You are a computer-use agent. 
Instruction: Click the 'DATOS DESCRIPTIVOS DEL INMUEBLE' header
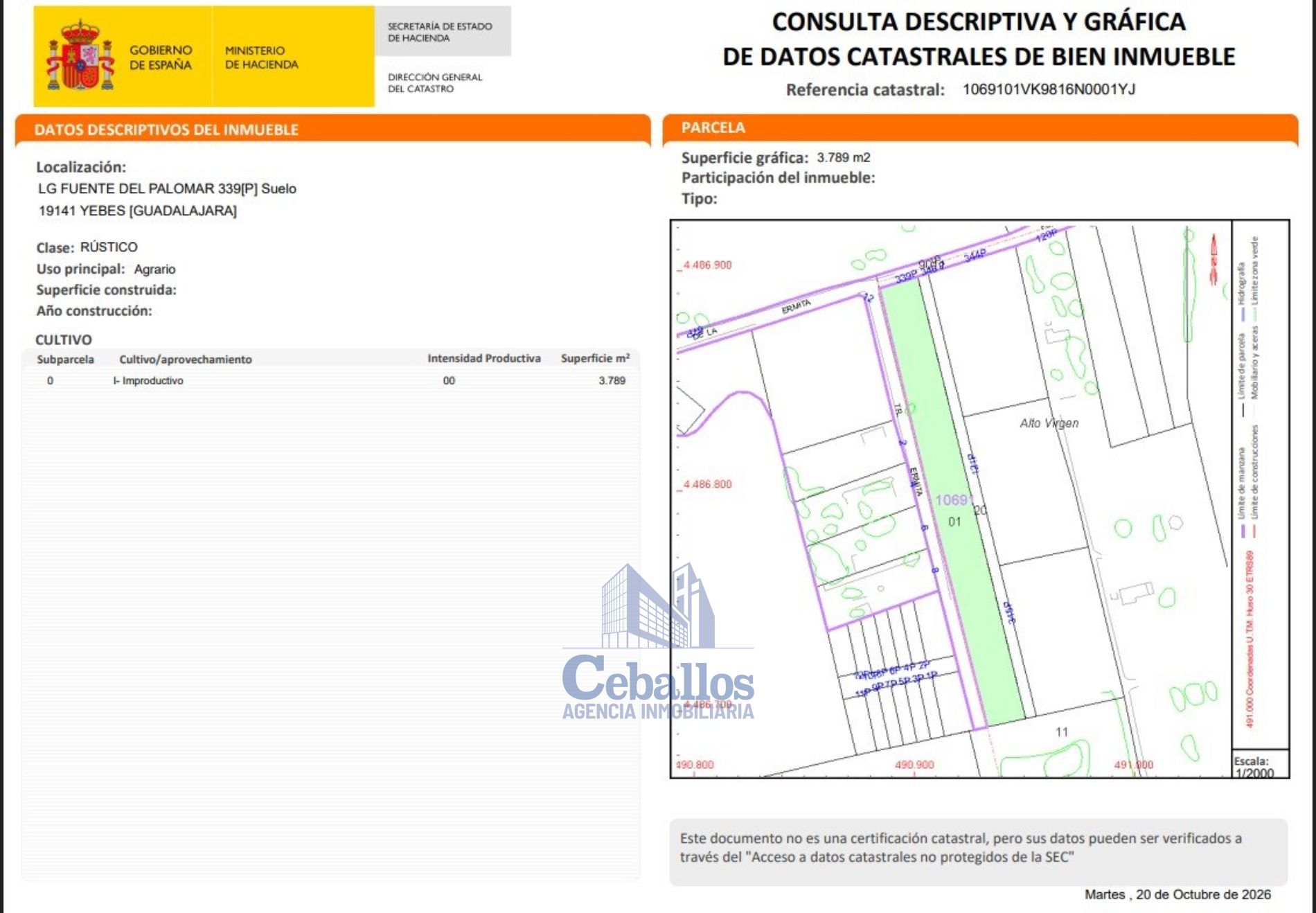point(166,130)
